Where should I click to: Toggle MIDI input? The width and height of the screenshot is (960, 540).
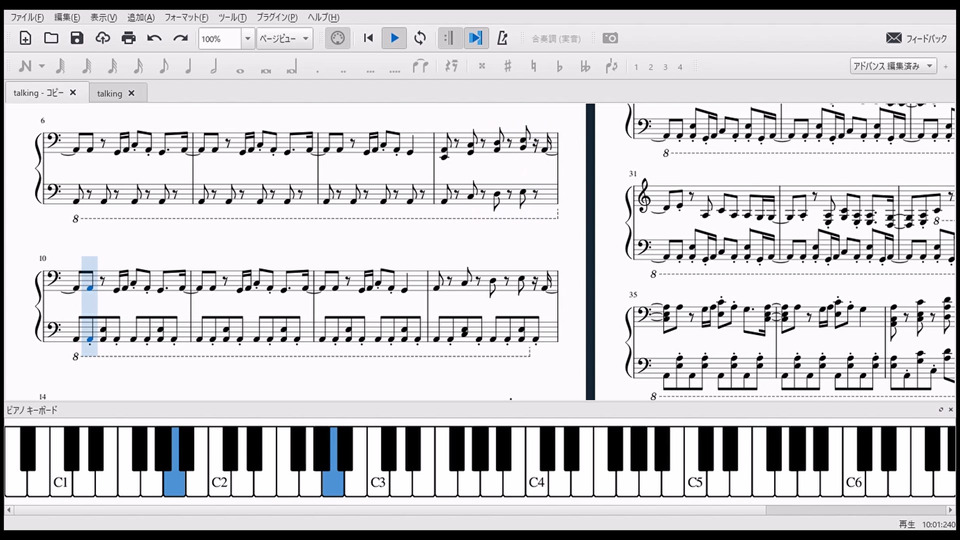click(337, 38)
